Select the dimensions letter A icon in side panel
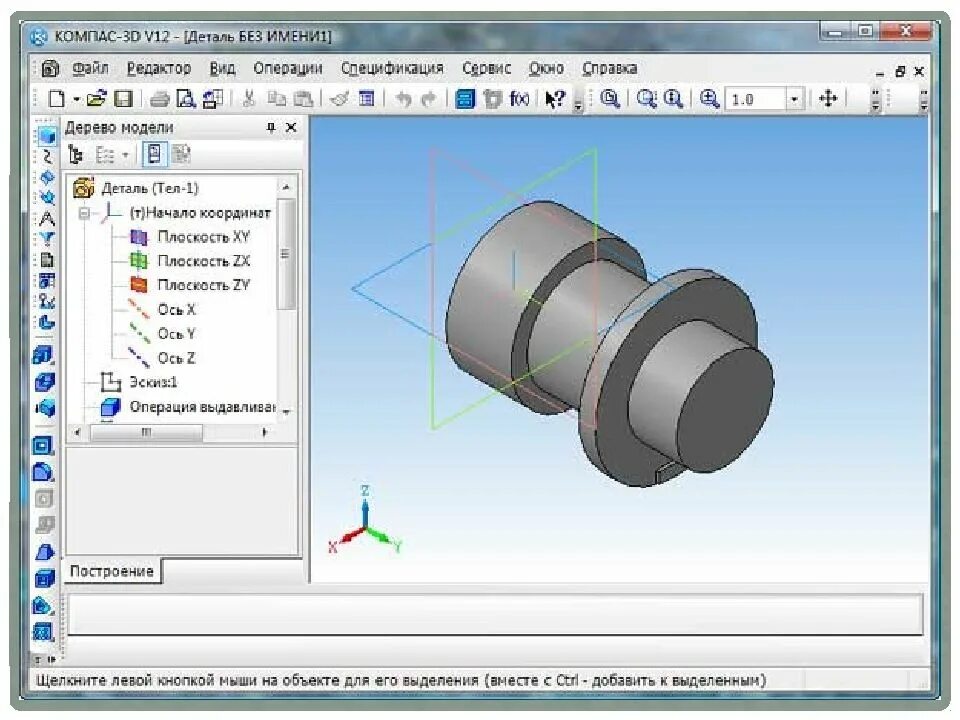960x720 pixels. (47, 218)
